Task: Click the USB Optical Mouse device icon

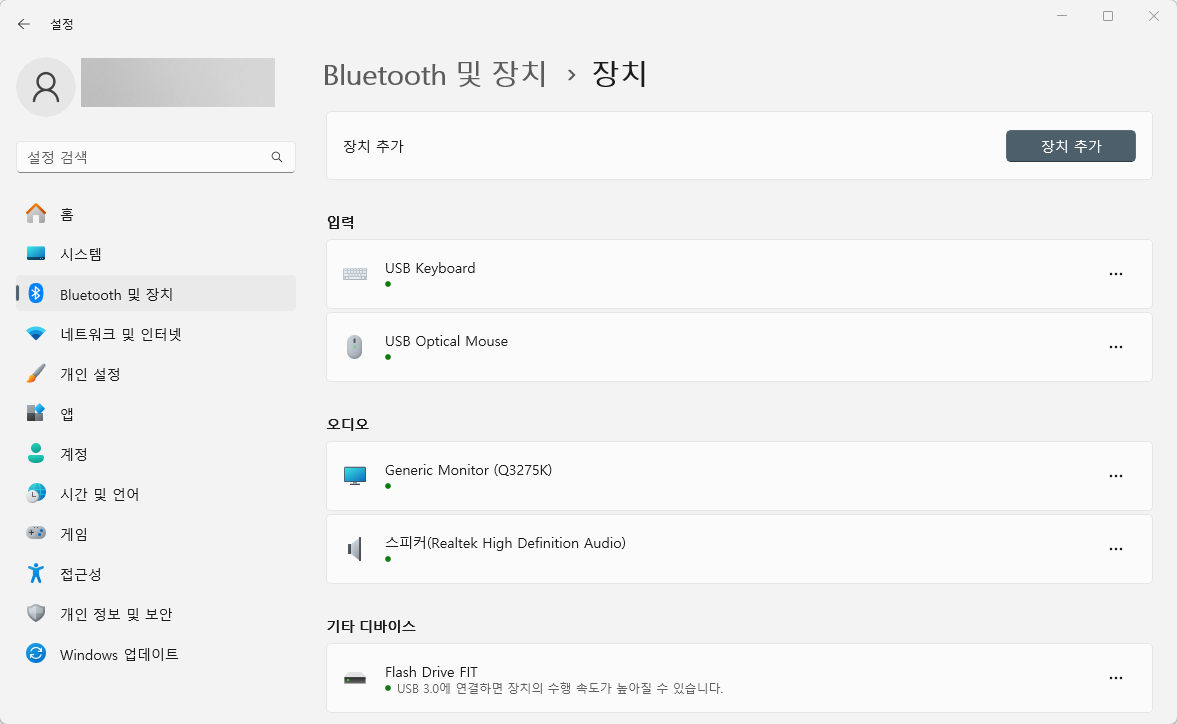Action: pyautogui.click(x=355, y=347)
